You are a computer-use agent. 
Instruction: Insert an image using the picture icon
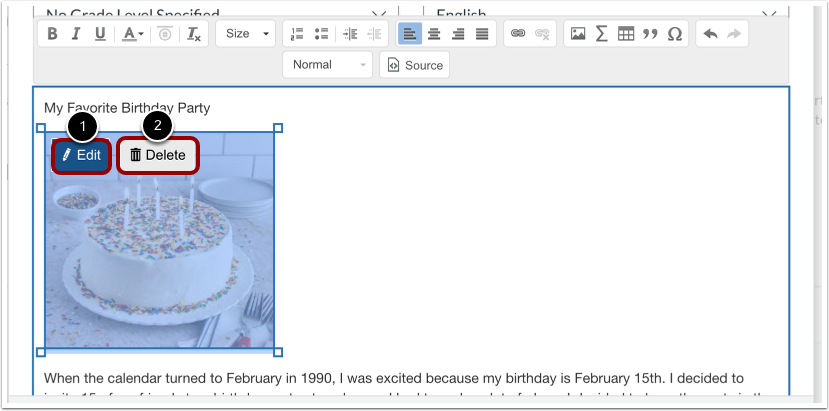(x=578, y=34)
